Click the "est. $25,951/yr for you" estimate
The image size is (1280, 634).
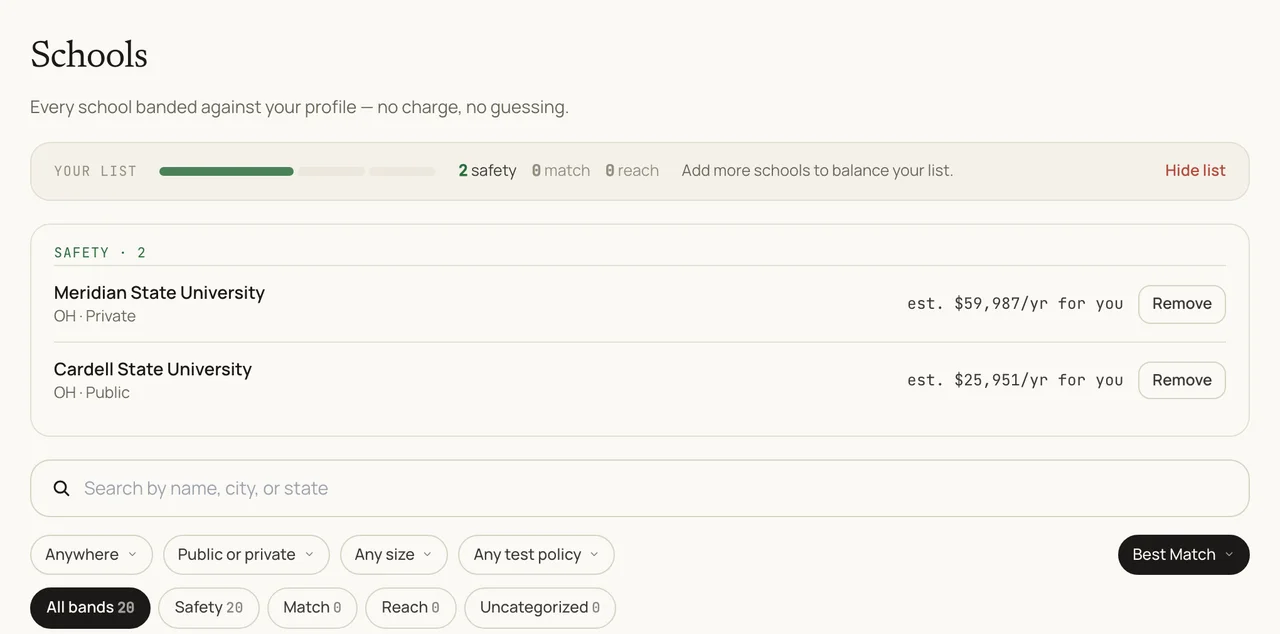tap(1015, 380)
